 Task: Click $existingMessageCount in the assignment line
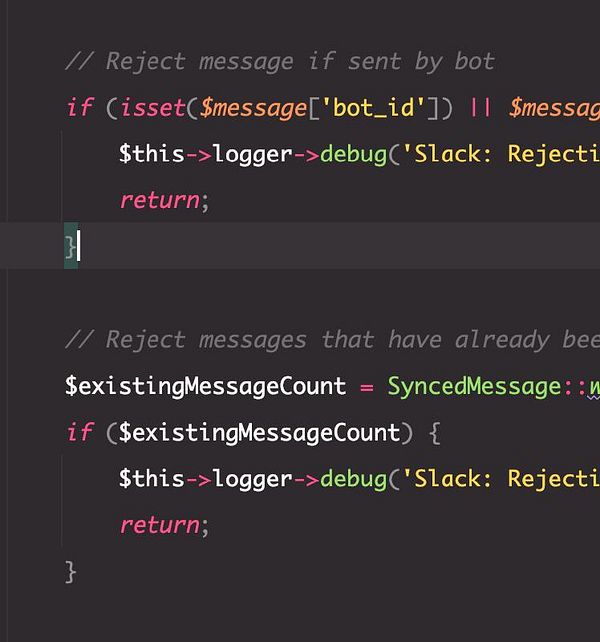click(x=205, y=386)
